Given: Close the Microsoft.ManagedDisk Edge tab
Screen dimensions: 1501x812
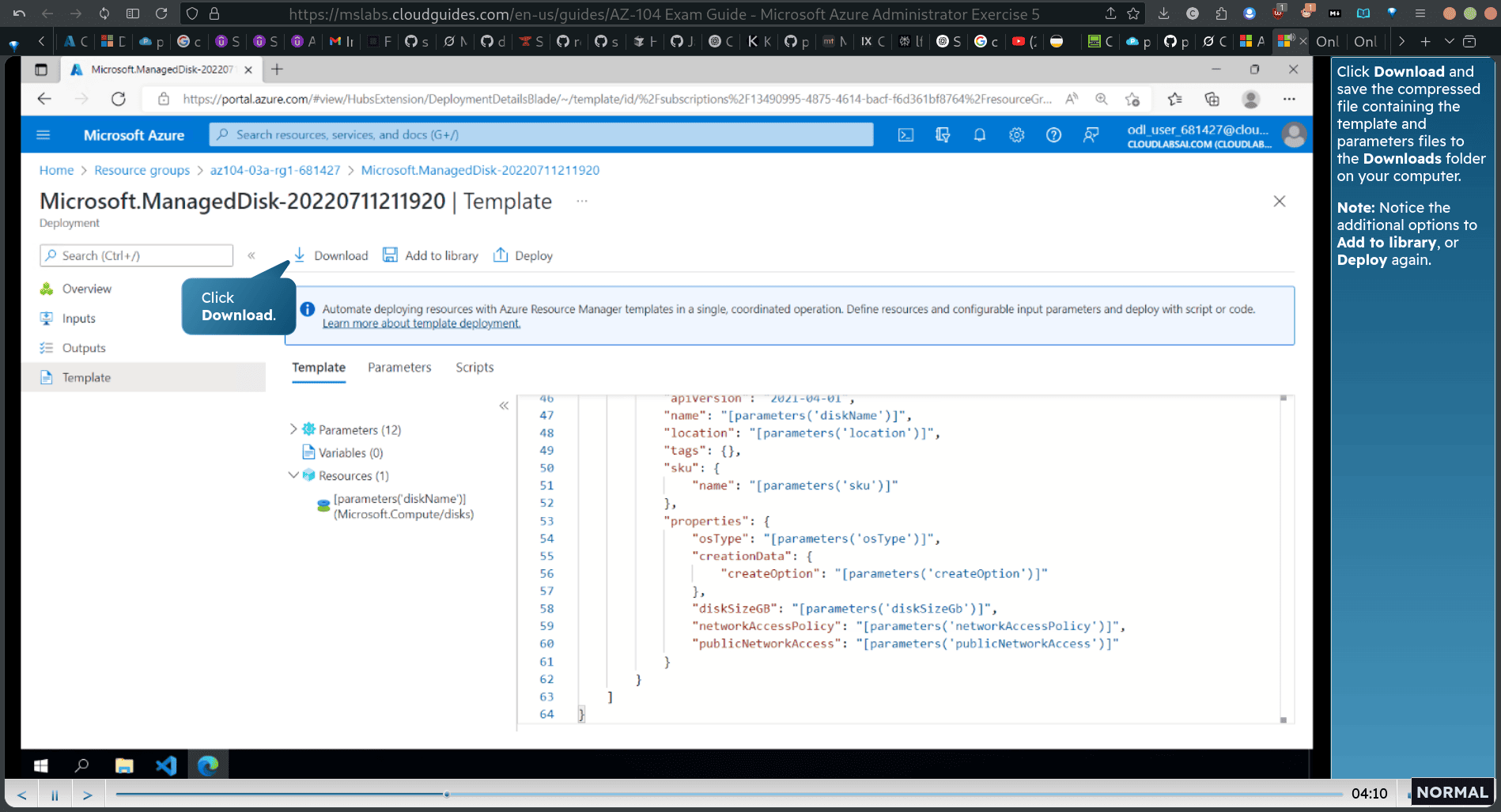Looking at the screenshot, I should point(248,70).
